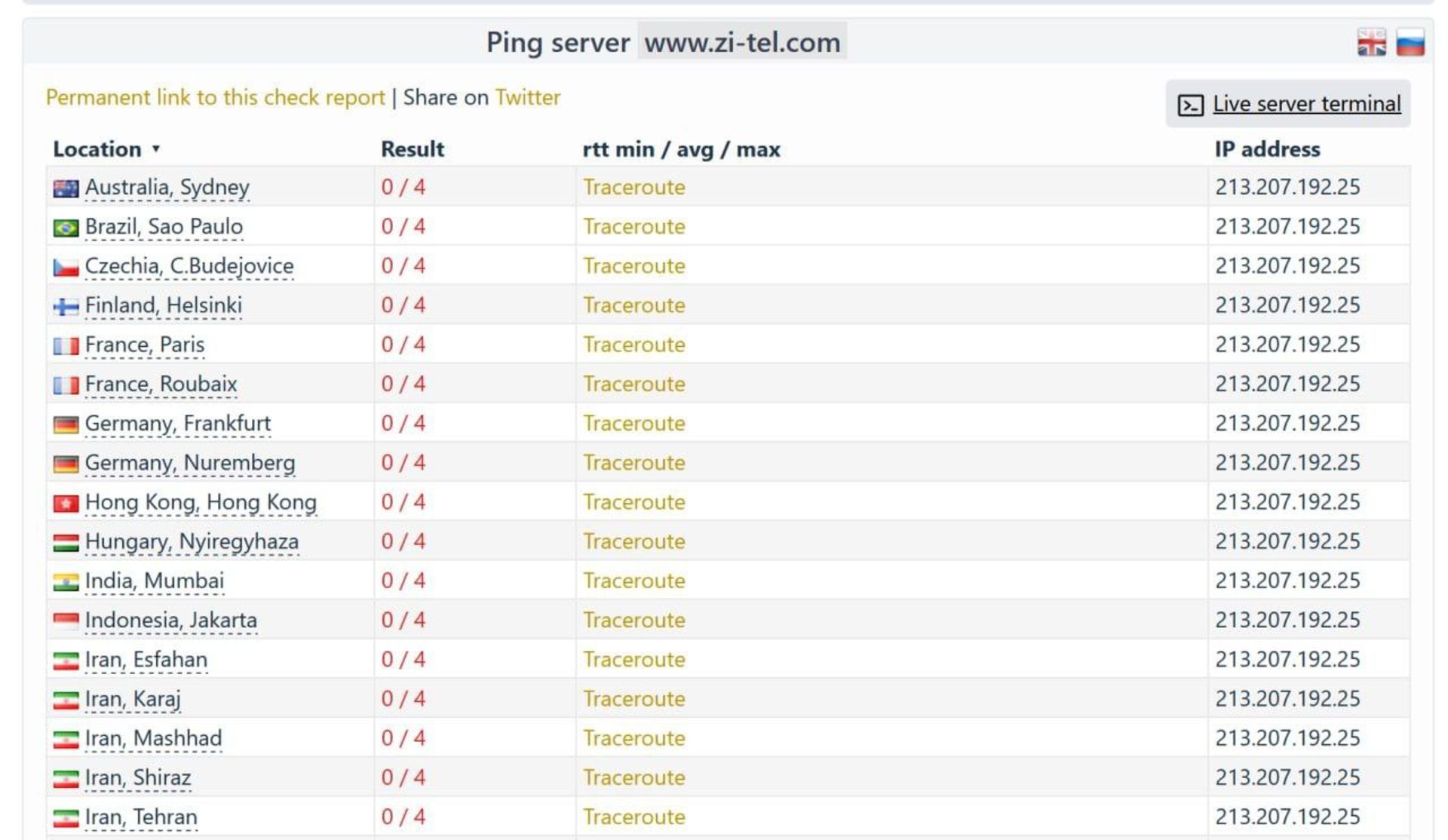The width and height of the screenshot is (1448, 840).
Task: Select the France, Paris location name
Action: click(x=144, y=345)
